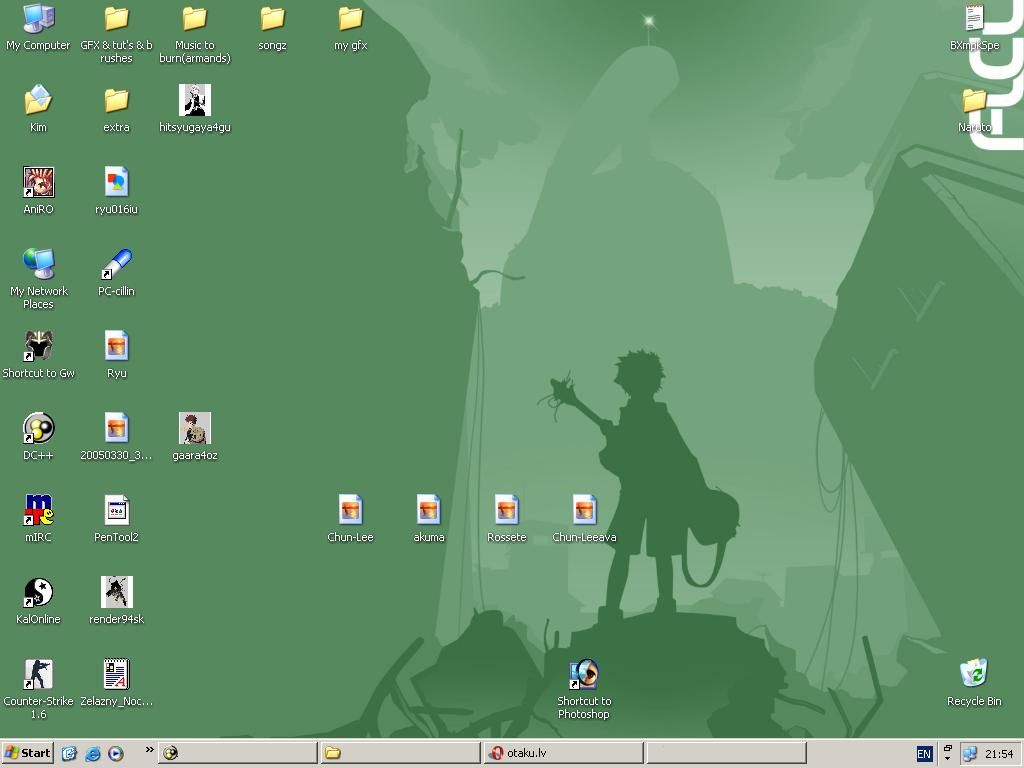This screenshot has height=768, width=1024.
Task: Click the network connection tray icon
Action: click(x=970, y=754)
